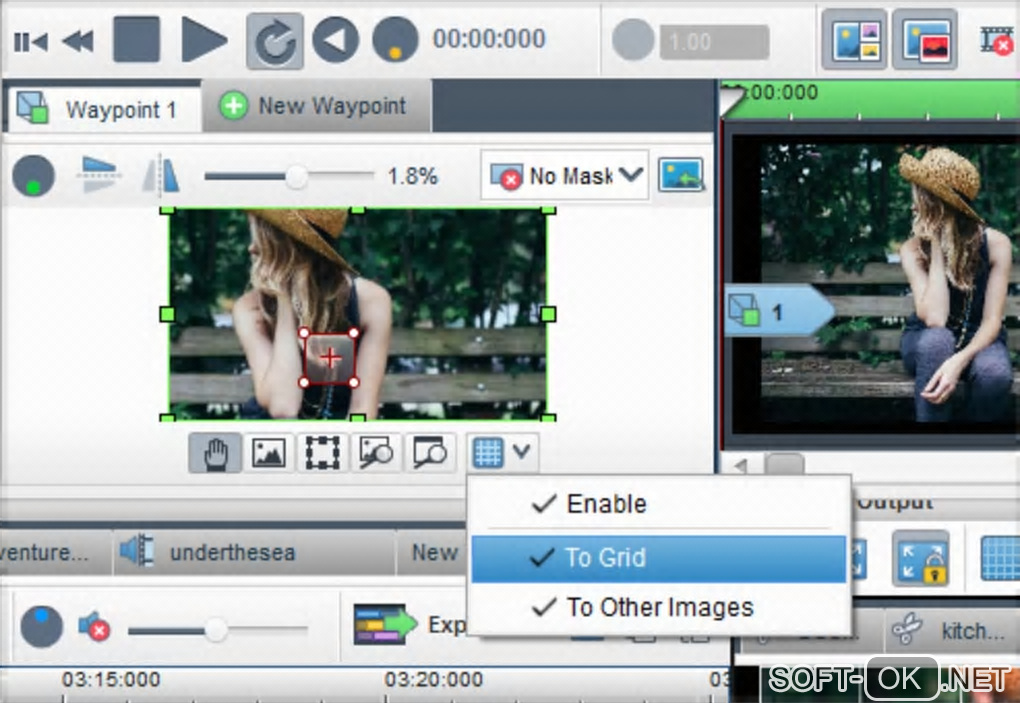Switch to the Waypoint 1 tab

[104, 108]
